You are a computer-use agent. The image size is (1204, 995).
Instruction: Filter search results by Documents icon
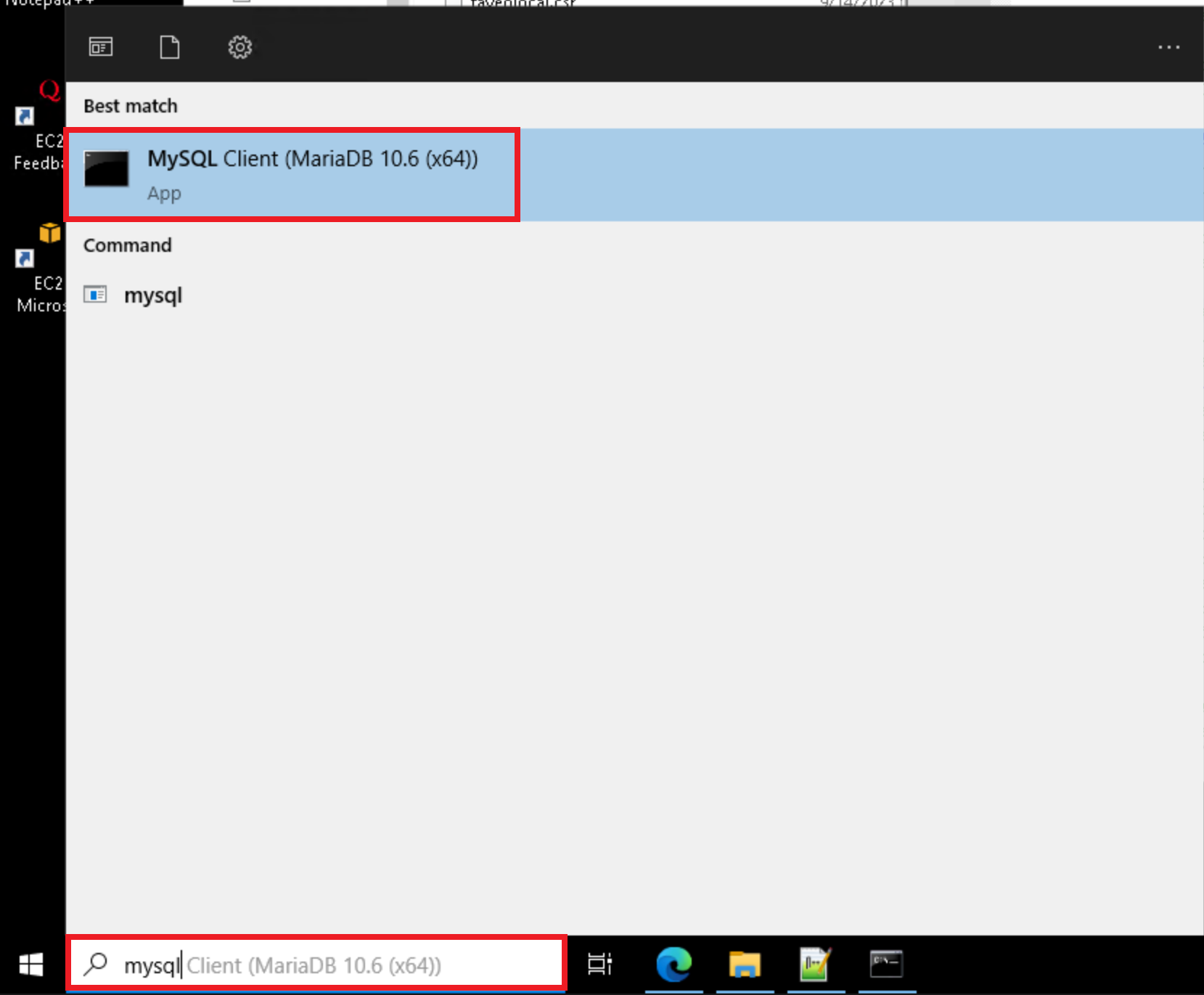170,47
